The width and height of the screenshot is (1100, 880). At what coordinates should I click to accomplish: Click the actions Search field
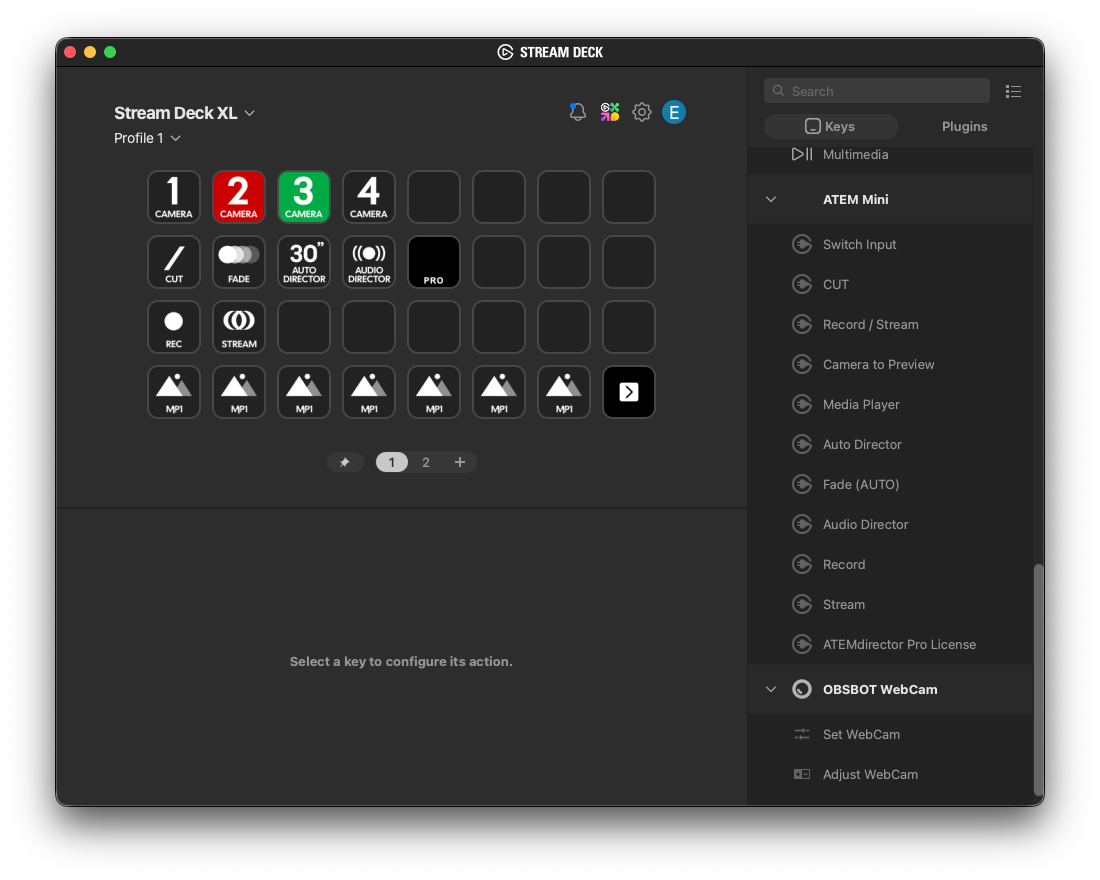point(877,91)
